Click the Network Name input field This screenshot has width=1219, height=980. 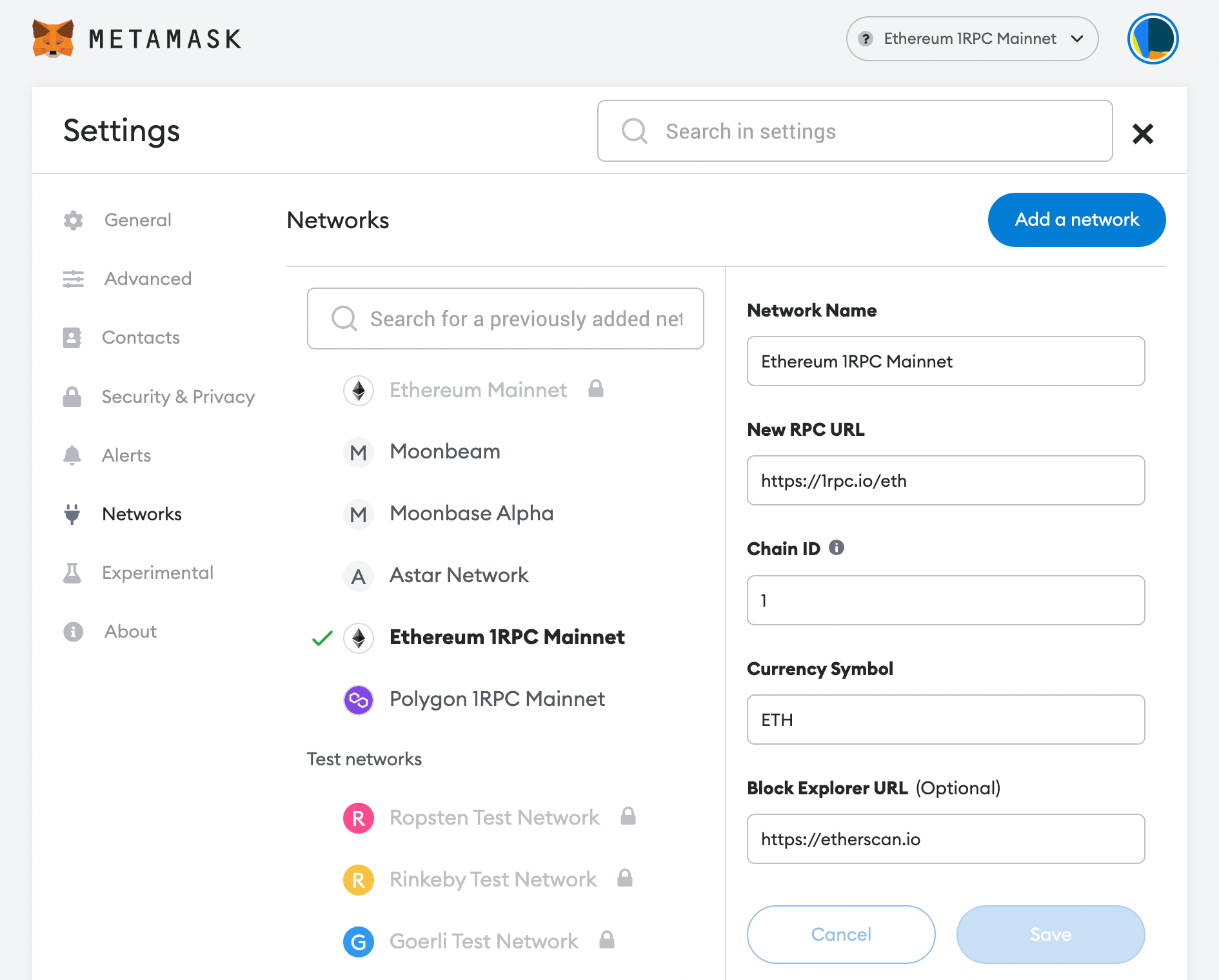[946, 361]
